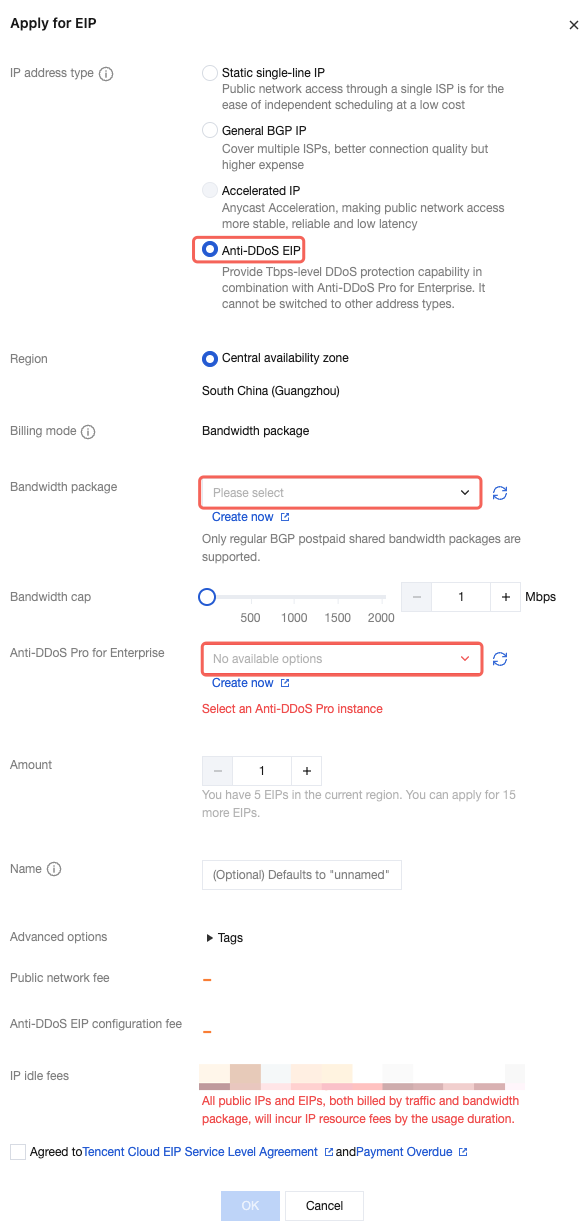Click the Name input field
The height and width of the screenshot is (1227, 579).
tap(302, 875)
